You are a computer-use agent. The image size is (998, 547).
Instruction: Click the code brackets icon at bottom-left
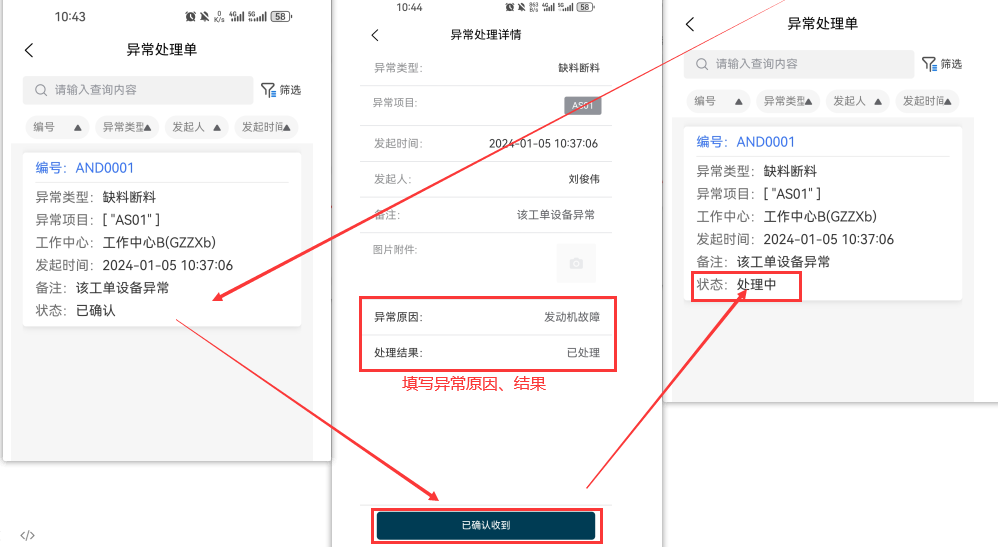pos(28,535)
